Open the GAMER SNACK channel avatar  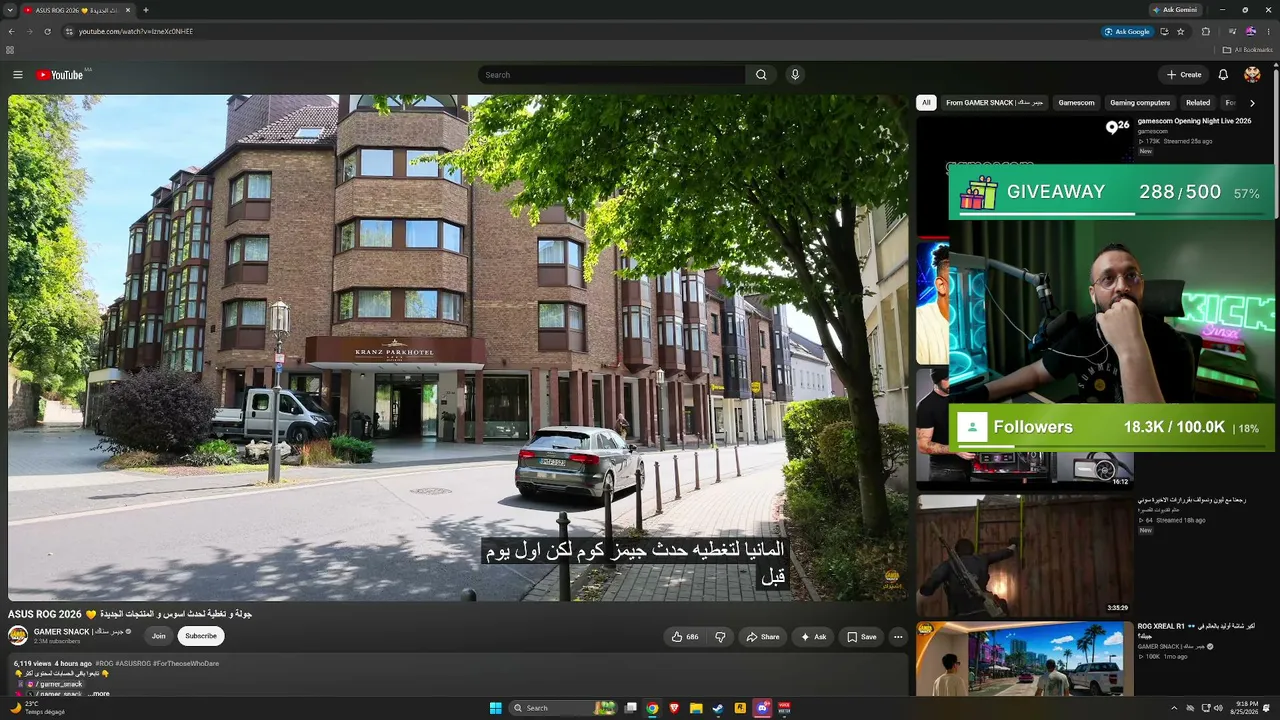(x=18, y=636)
